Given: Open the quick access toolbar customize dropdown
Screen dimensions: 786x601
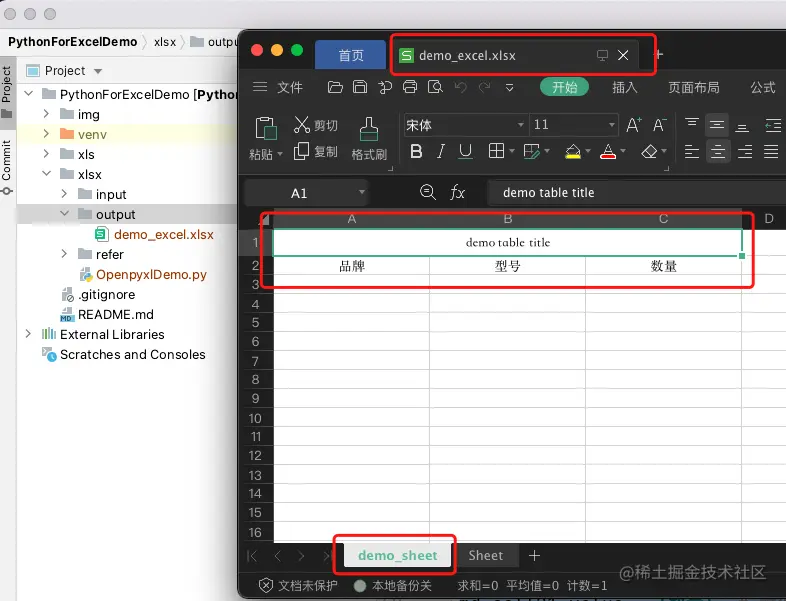Looking at the screenshot, I should coord(509,88).
